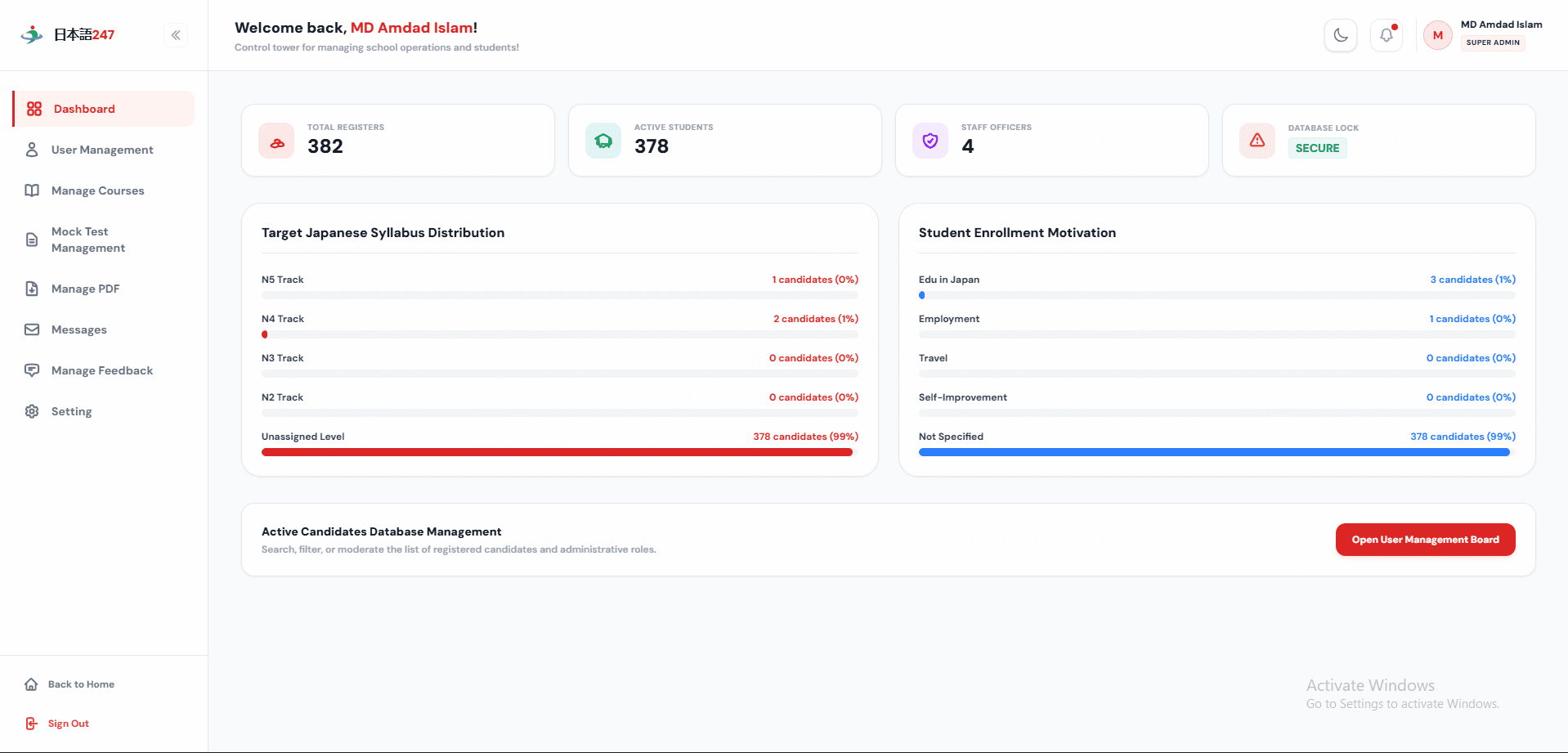Click the 日本語247 logo icon
This screenshot has width=1568, height=753.
(32, 34)
